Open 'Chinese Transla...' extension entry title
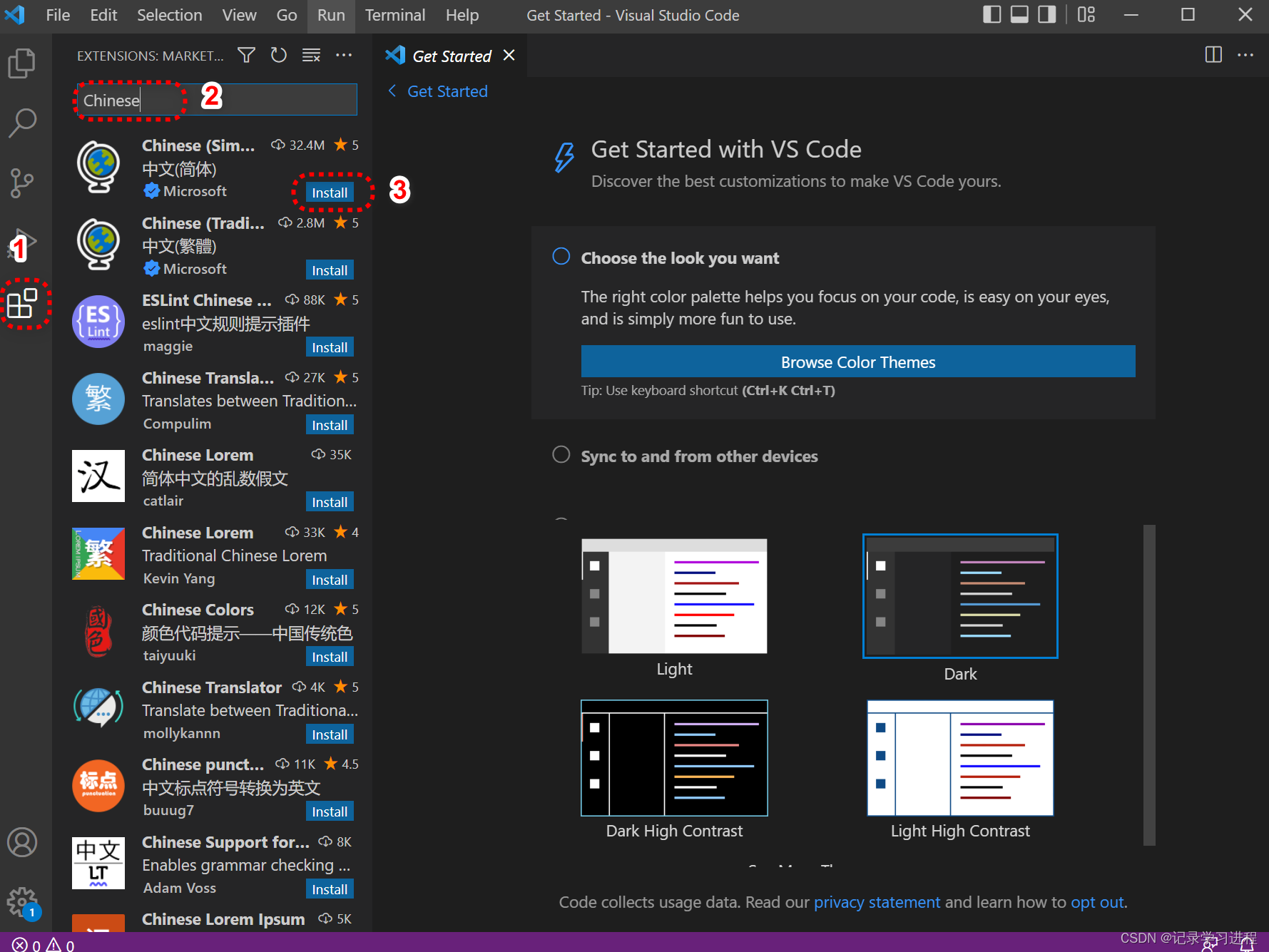This screenshot has width=1269, height=952. 208,378
